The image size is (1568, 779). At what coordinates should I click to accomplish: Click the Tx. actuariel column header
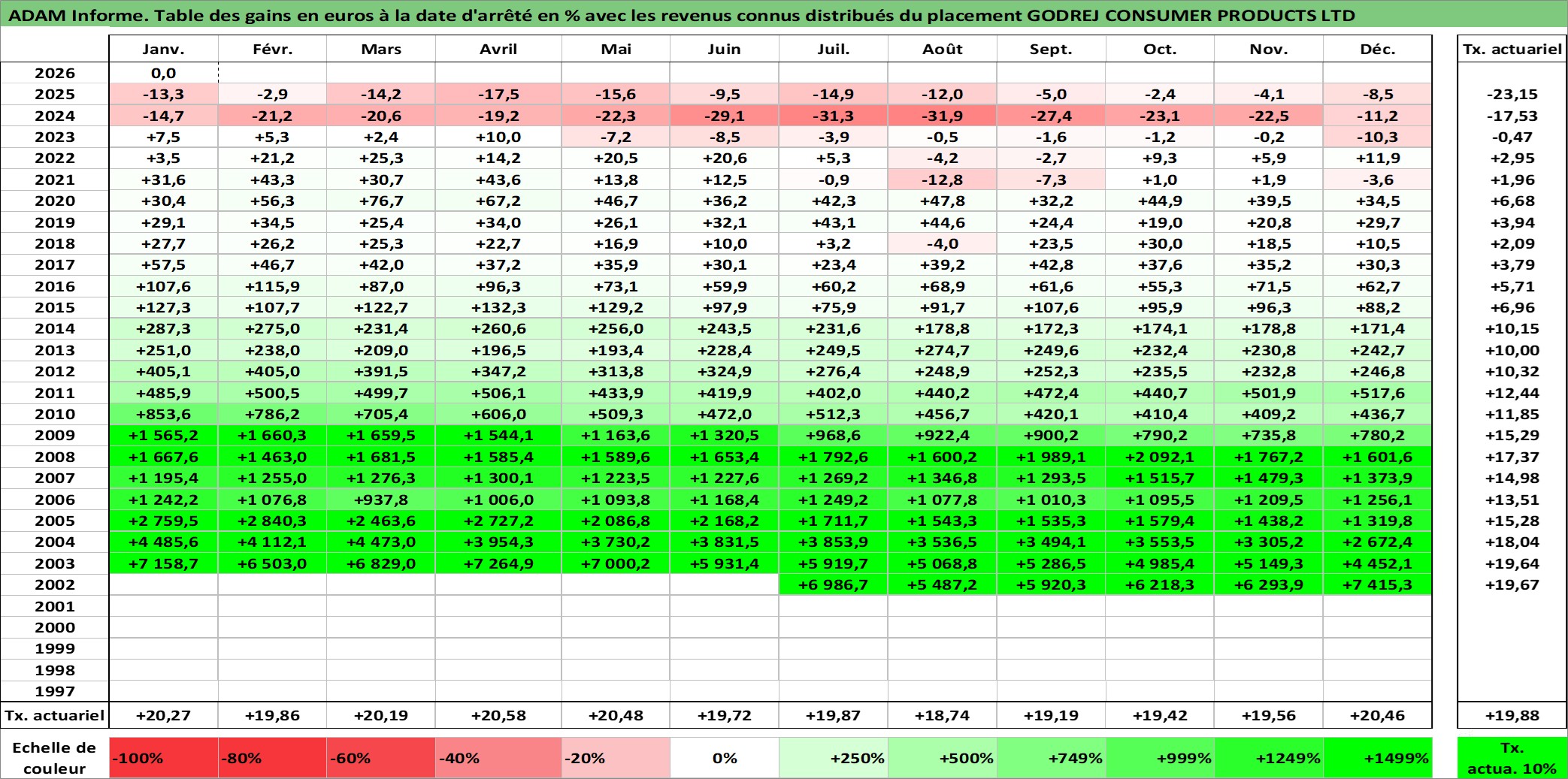[x=1512, y=49]
